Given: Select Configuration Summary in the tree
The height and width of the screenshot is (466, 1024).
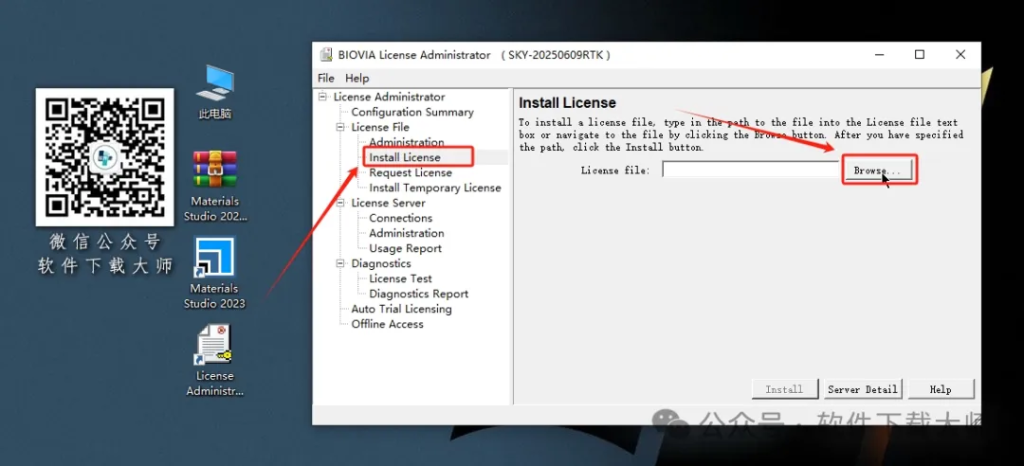Looking at the screenshot, I should 412,112.
